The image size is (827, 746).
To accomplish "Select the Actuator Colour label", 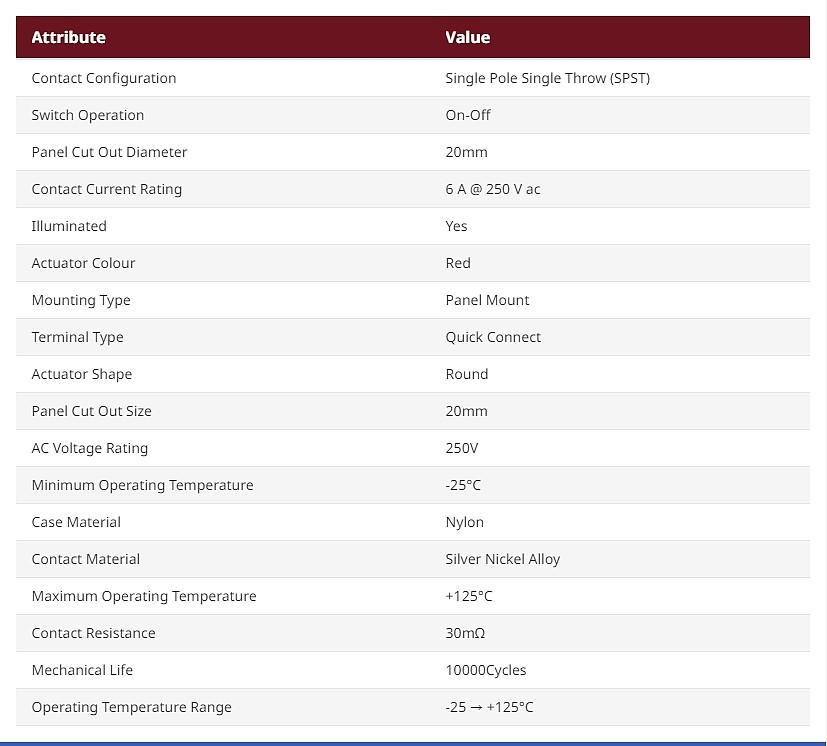I will (x=83, y=263).
